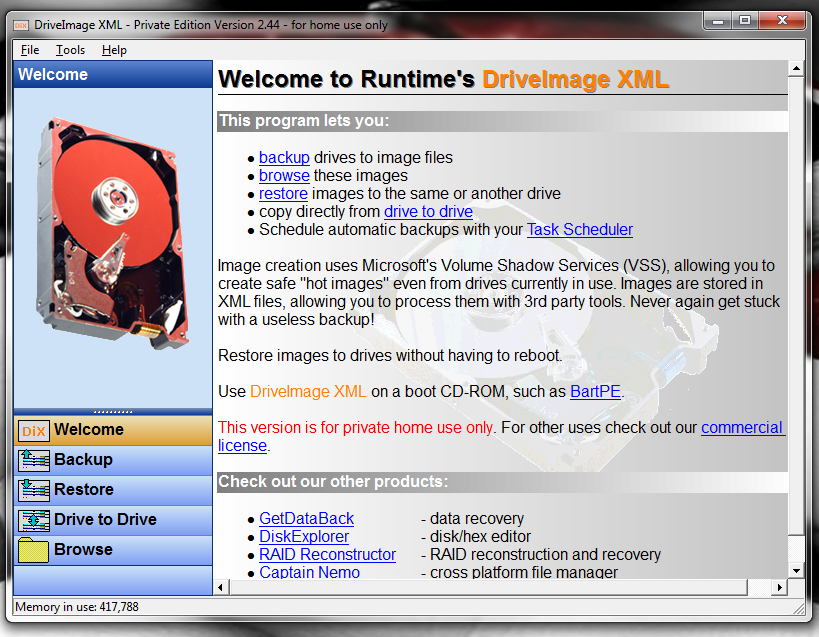Click the blue Welcome panel header
The image size is (819, 637).
[113, 74]
